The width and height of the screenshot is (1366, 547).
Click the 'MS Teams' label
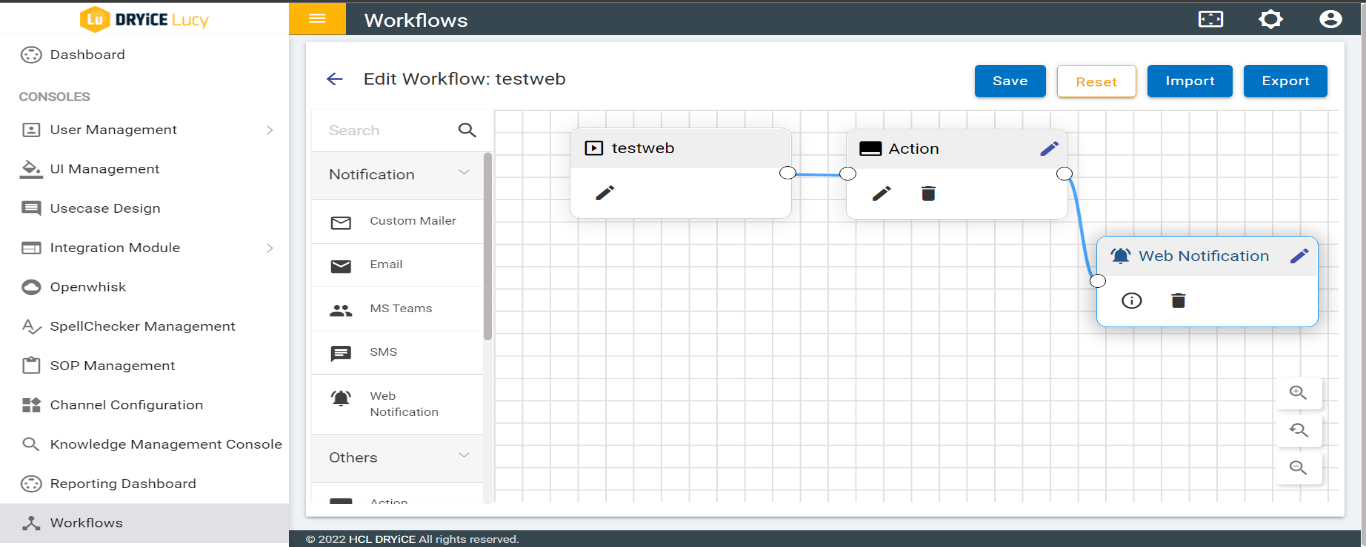(401, 308)
